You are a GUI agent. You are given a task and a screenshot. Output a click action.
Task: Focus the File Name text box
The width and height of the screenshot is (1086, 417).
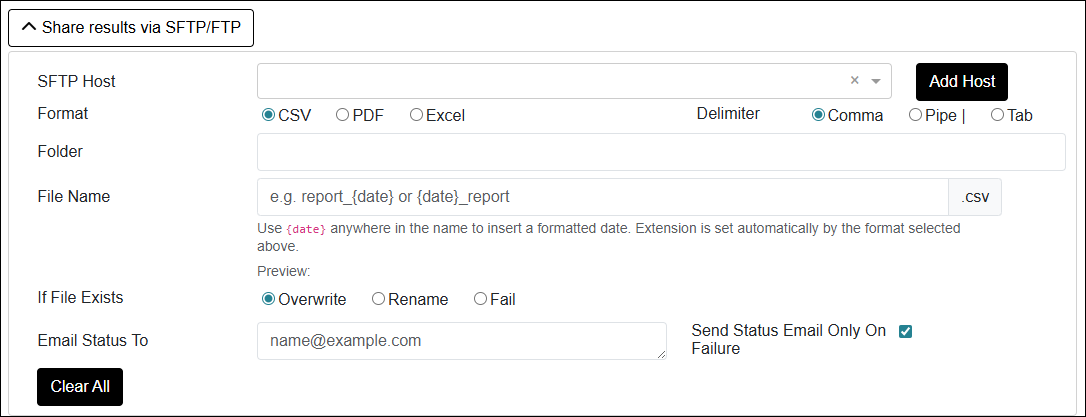(602, 197)
